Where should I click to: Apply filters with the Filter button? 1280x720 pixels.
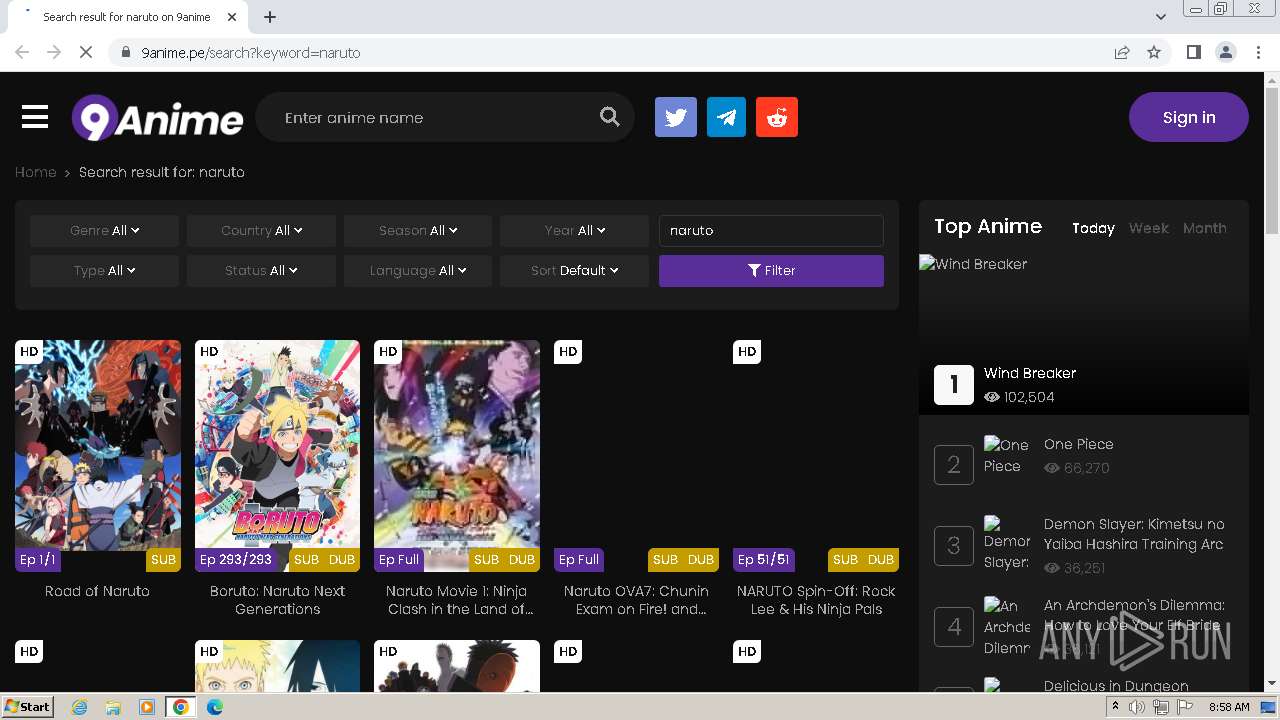coord(771,270)
